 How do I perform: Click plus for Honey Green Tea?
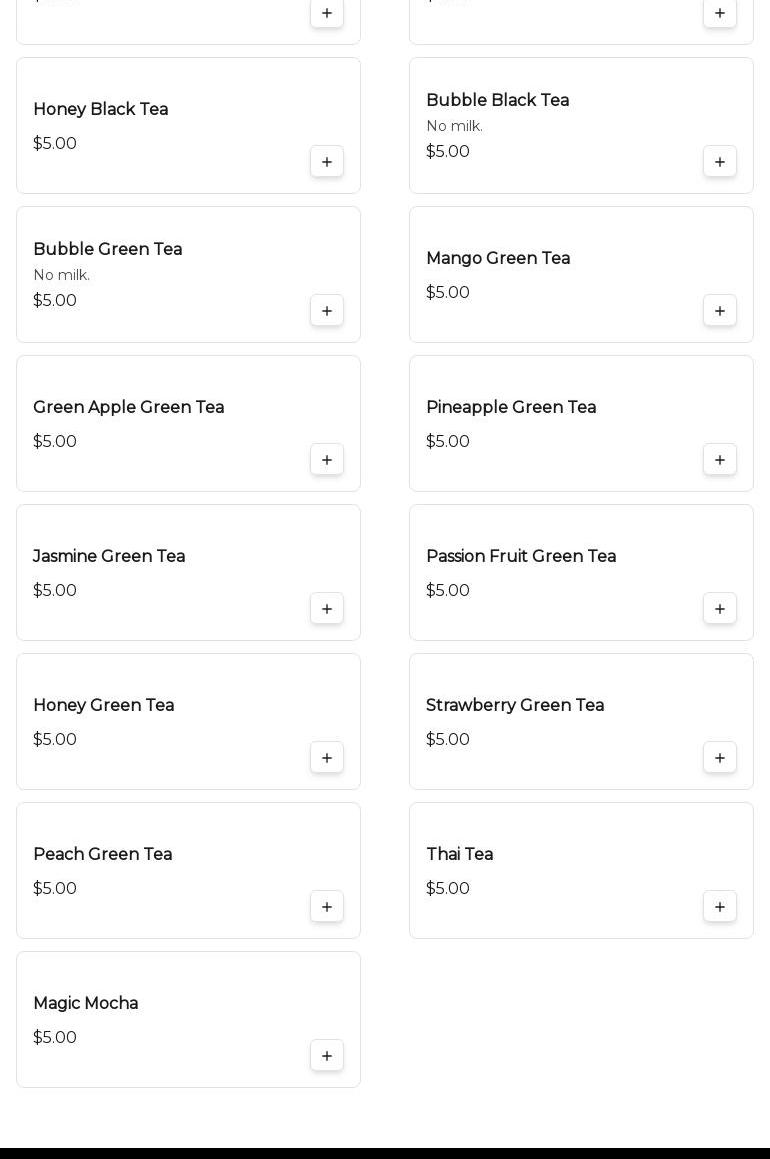coord(327,758)
